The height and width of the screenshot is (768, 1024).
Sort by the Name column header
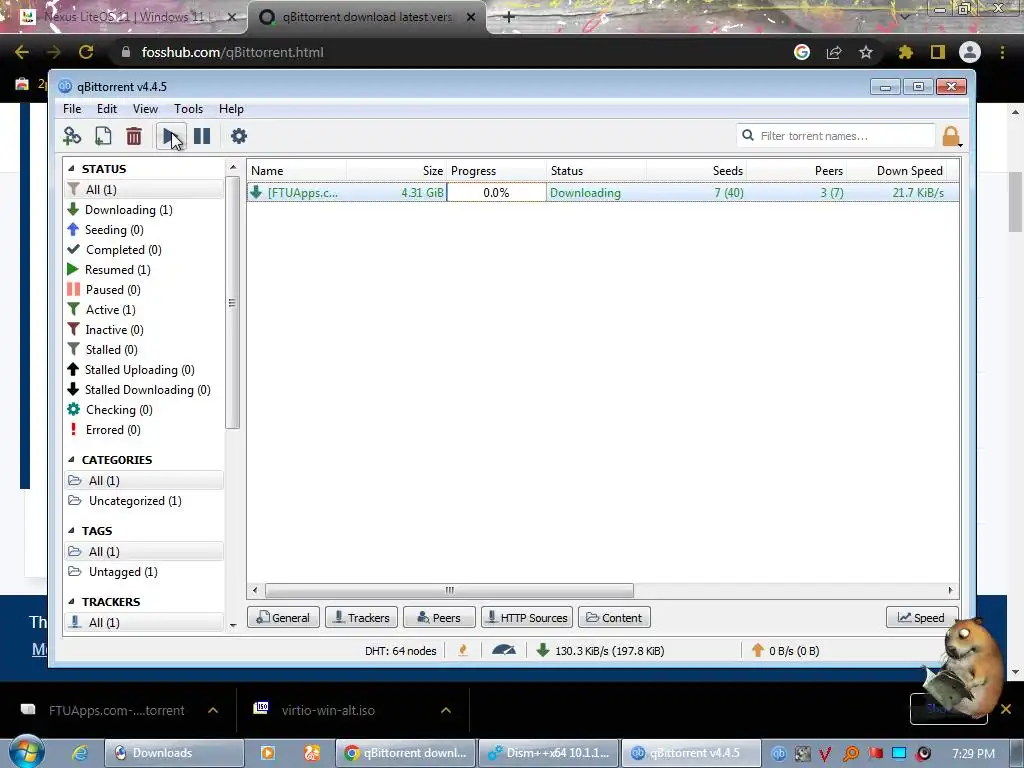click(297, 170)
